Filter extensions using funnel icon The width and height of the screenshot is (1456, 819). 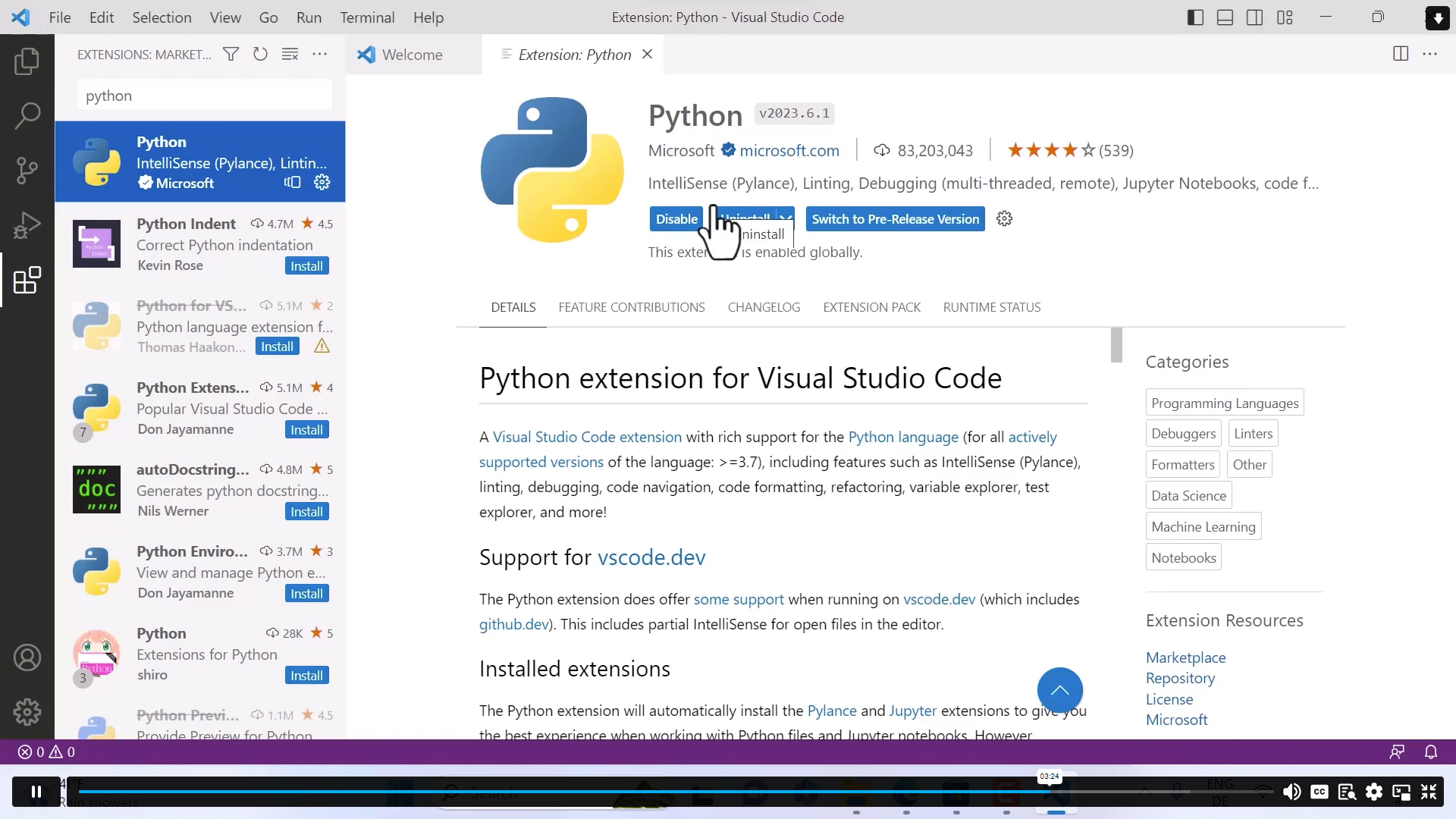231,55
